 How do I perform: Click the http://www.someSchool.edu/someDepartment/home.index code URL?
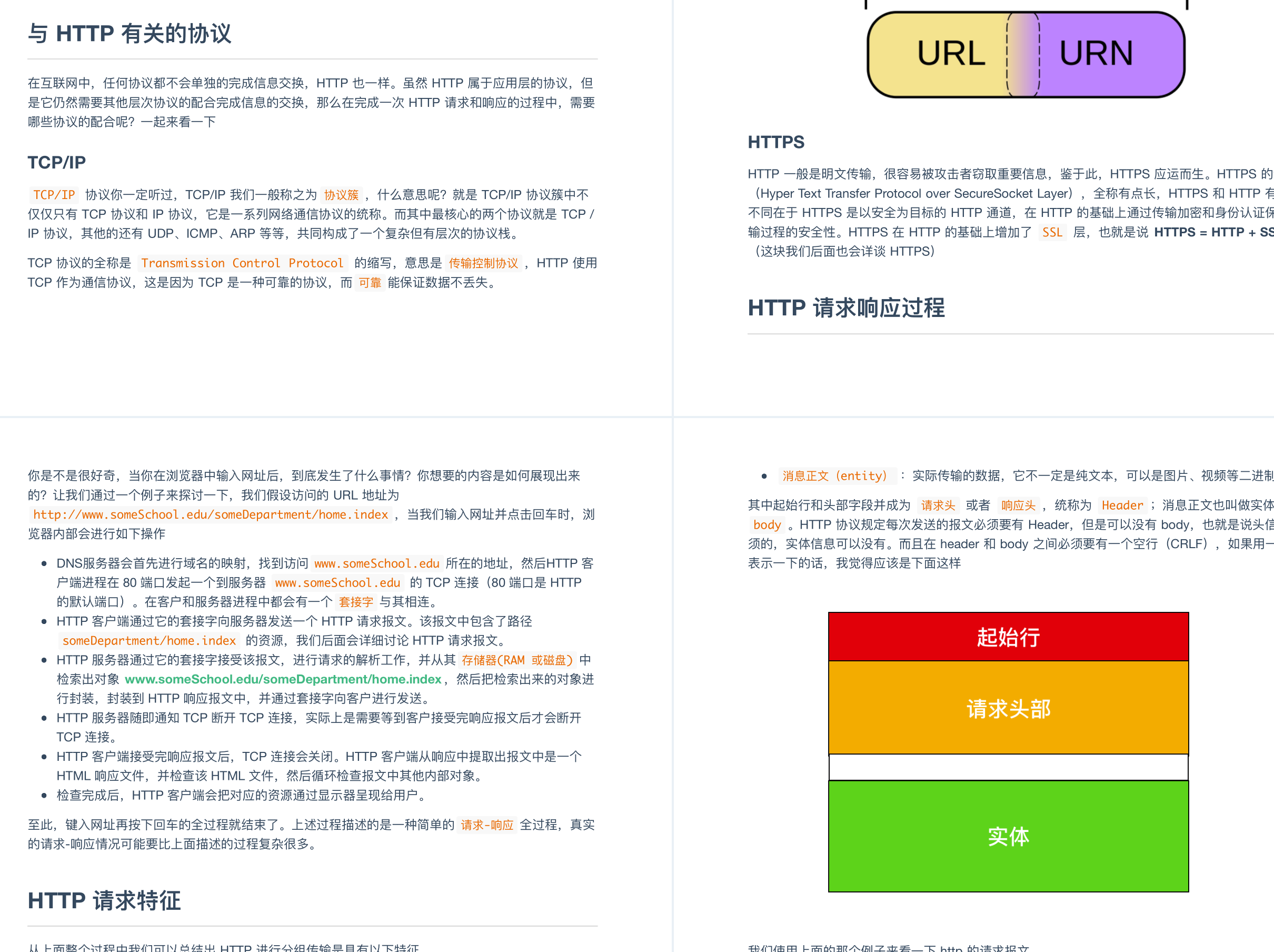click(210, 514)
